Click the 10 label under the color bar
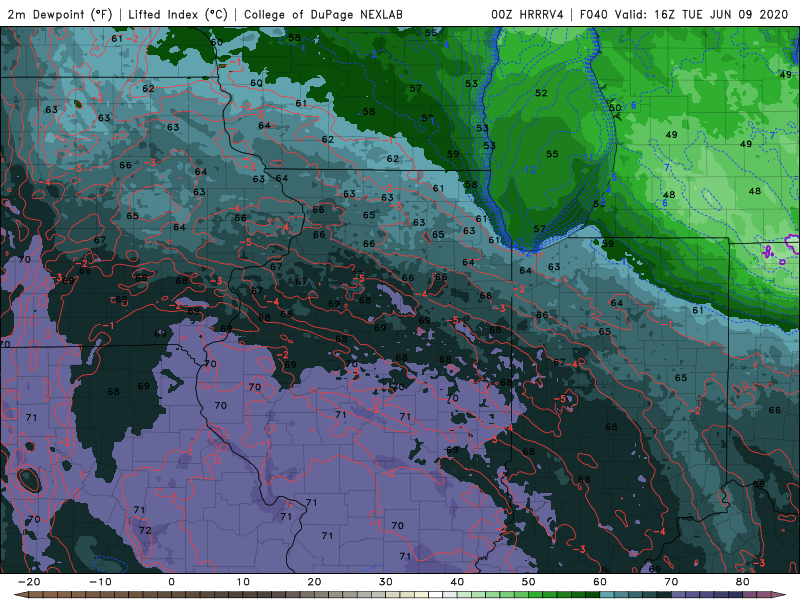 pos(243,582)
